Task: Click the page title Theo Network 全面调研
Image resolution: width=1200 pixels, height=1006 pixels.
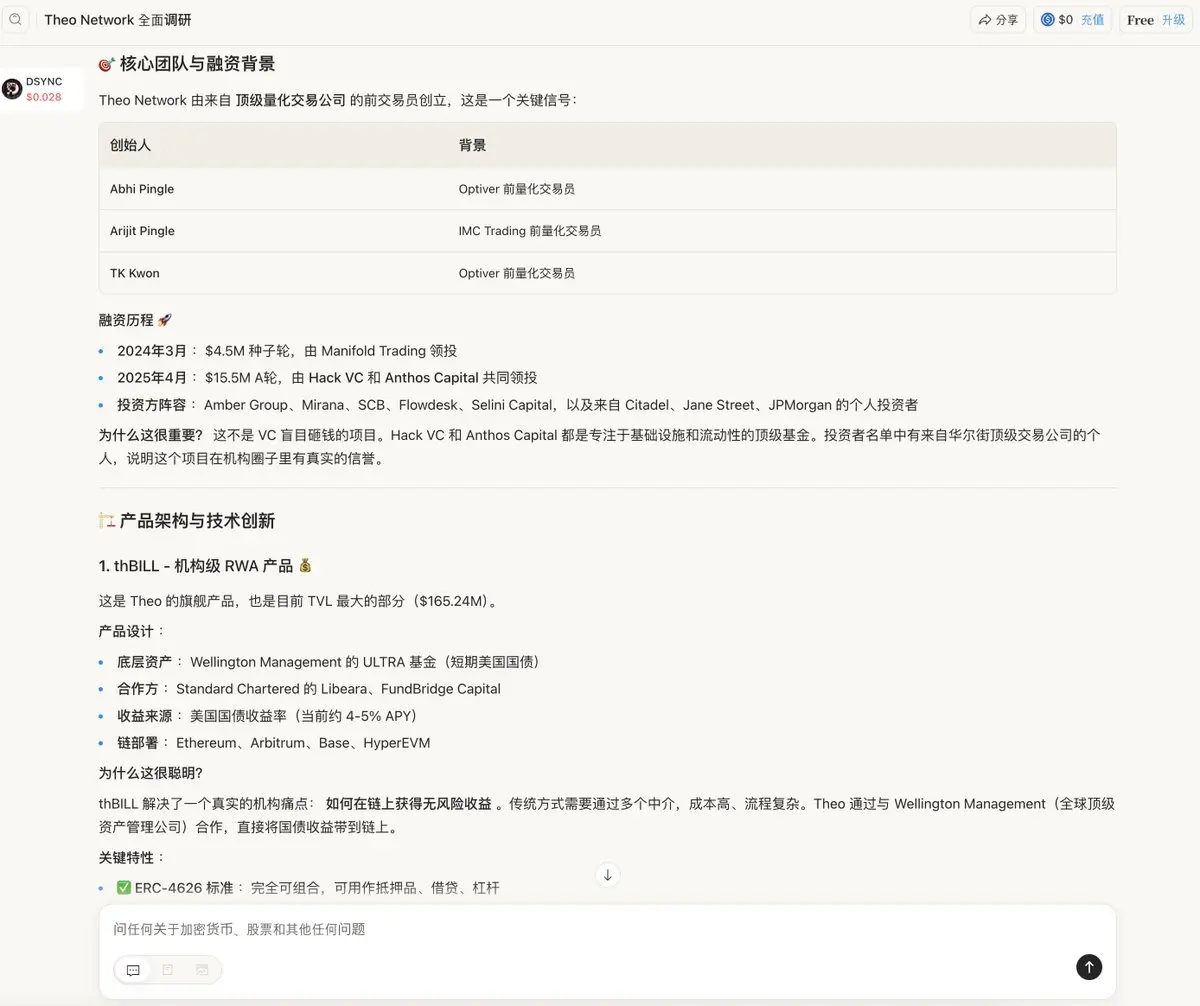Action: click(118, 20)
